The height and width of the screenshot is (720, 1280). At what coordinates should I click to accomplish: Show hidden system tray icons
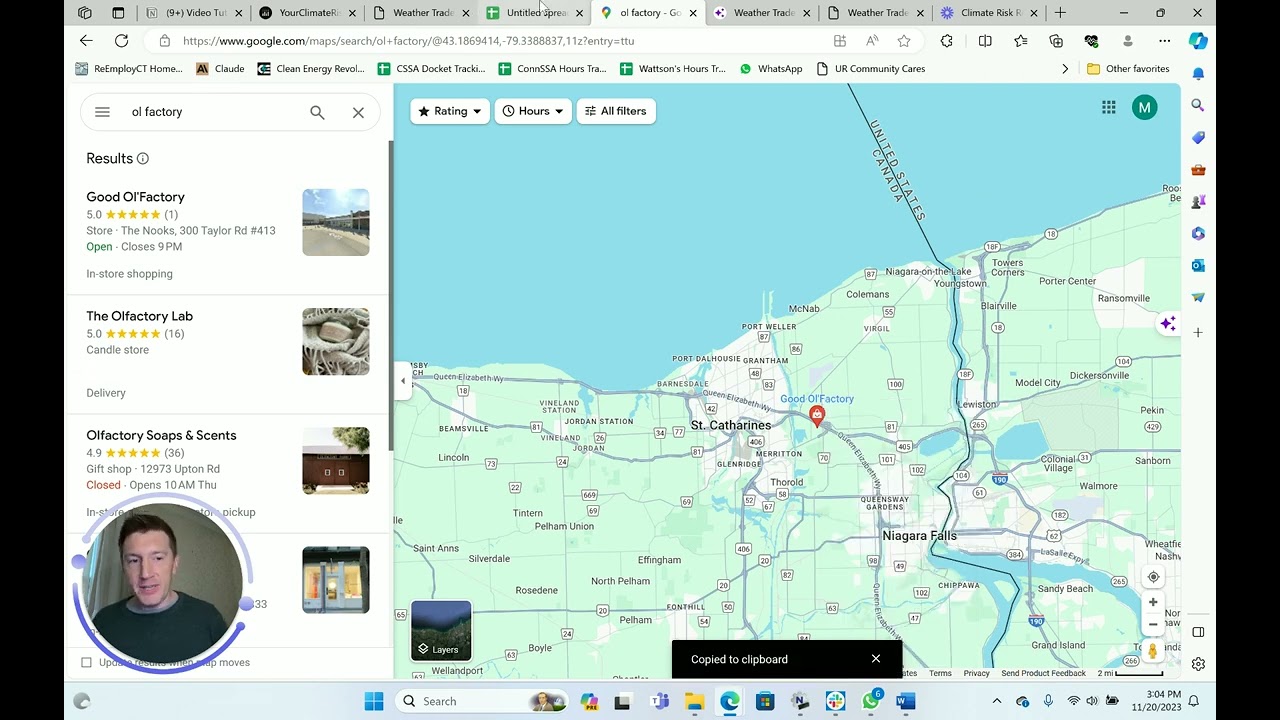point(997,701)
